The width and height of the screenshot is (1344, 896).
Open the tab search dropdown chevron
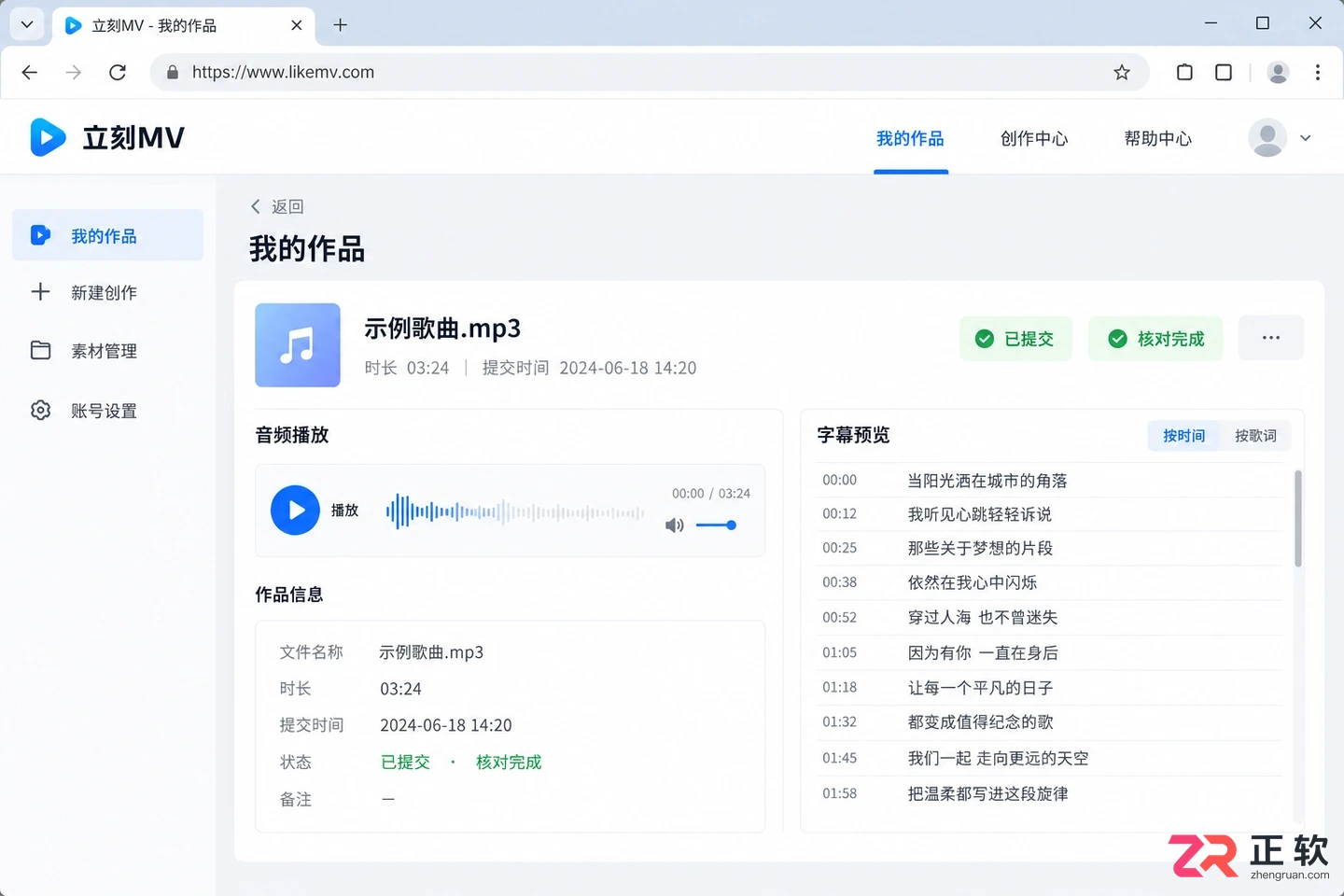pos(27,25)
